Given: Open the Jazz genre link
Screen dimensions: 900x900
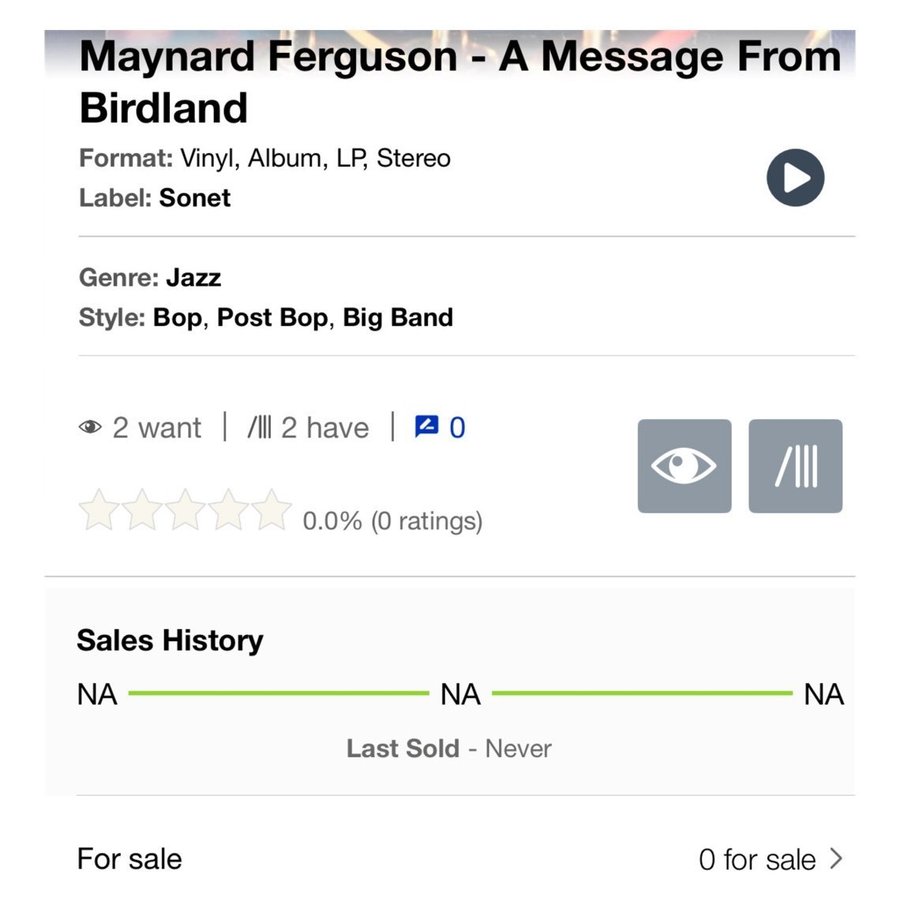Looking at the screenshot, I should [193, 278].
